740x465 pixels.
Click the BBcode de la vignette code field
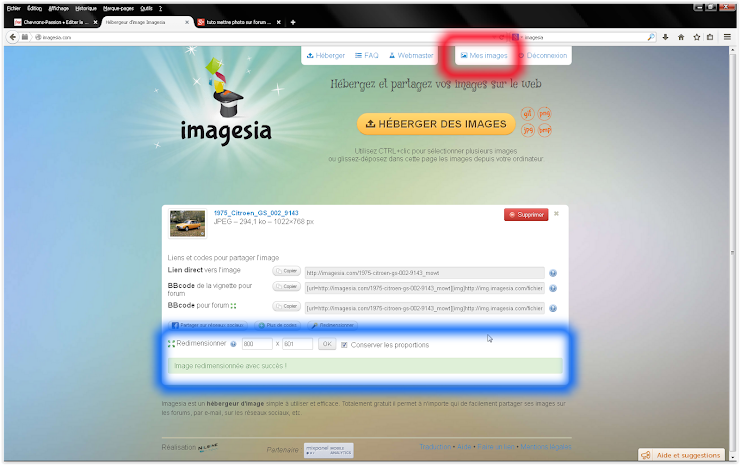point(424,288)
